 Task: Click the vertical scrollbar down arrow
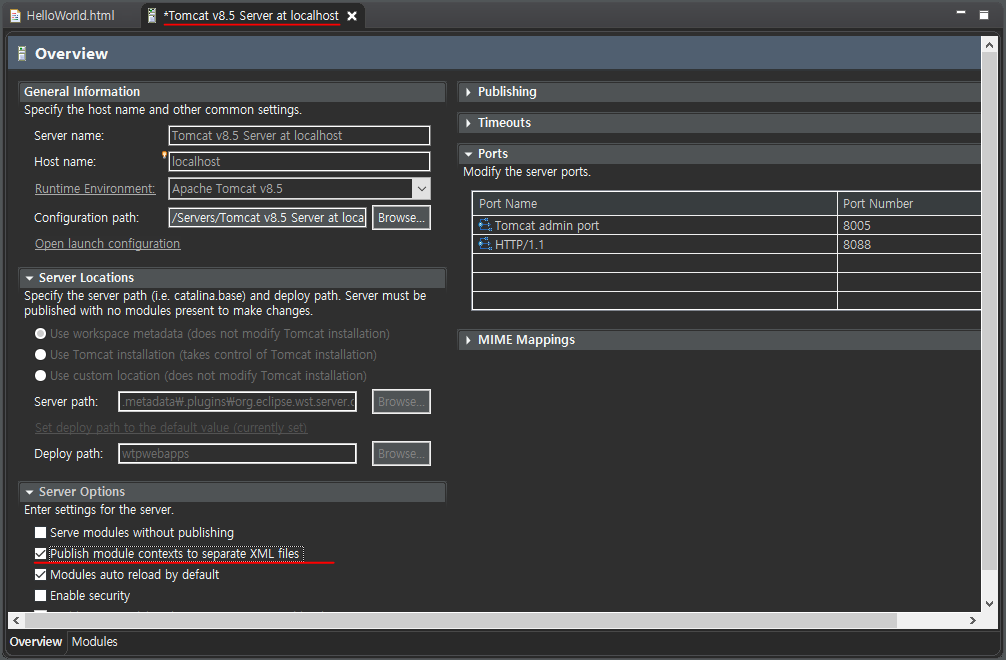pyautogui.click(x=989, y=604)
